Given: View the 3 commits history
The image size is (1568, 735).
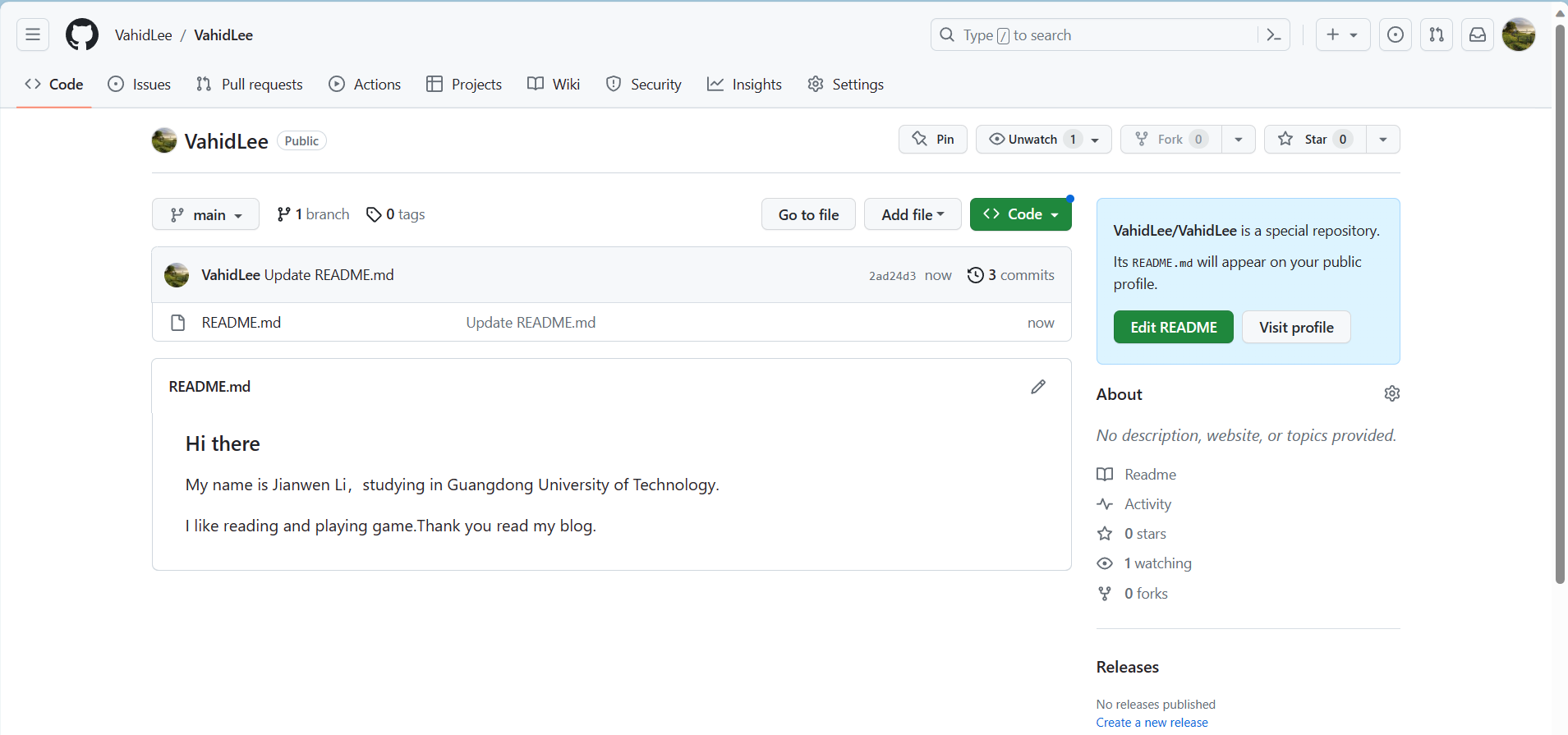Looking at the screenshot, I should pyautogui.click(x=1011, y=275).
